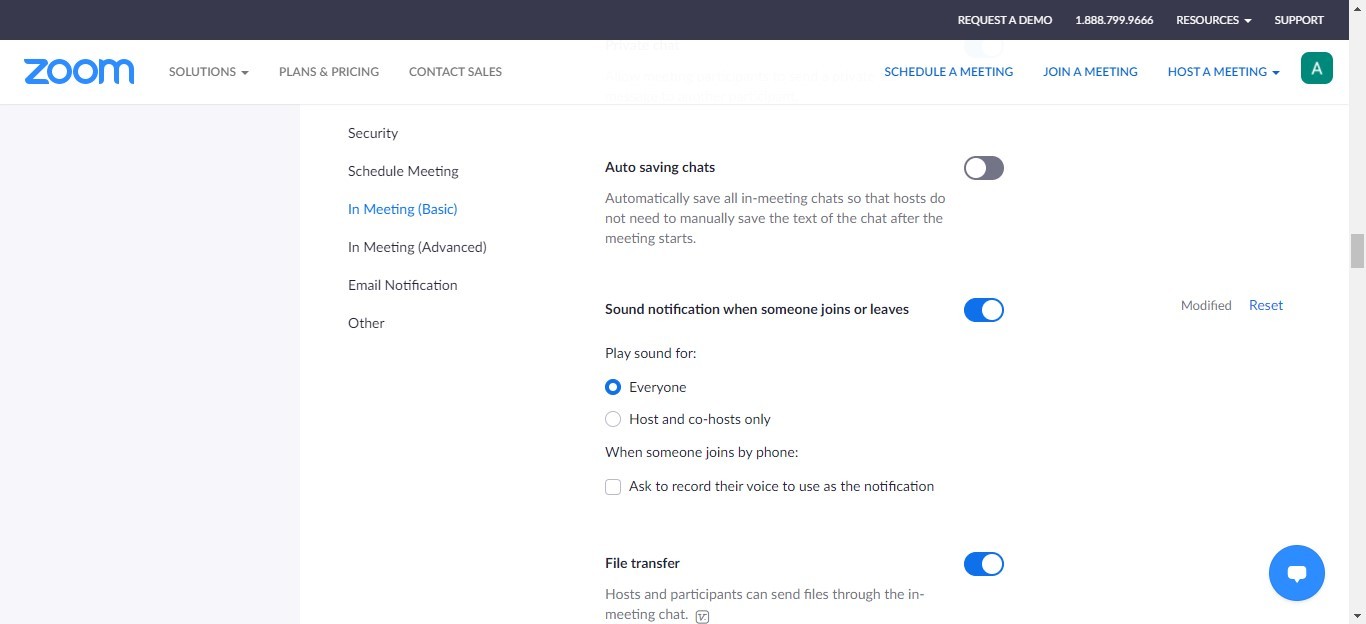The height and width of the screenshot is (624, 1366).
Task: Click the Zoom logo
Action: point(79,71)
